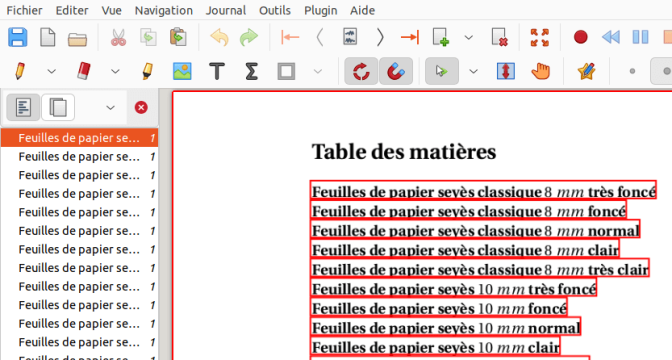The image size is (672, 360).
Task: Toggle rotation snapping
Action: 361,71
